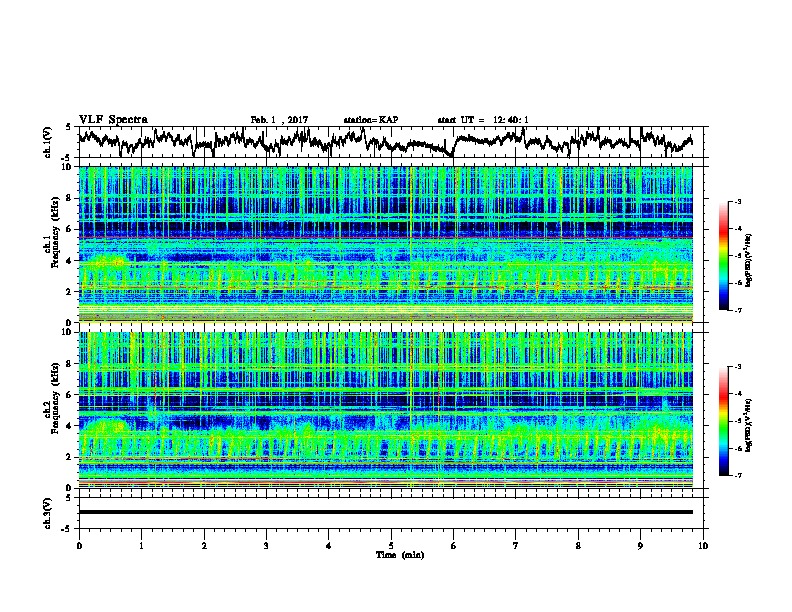The image size is (792, 612).
Task: Click the "VLF Spectra" plot title
Action: [113, 120]
